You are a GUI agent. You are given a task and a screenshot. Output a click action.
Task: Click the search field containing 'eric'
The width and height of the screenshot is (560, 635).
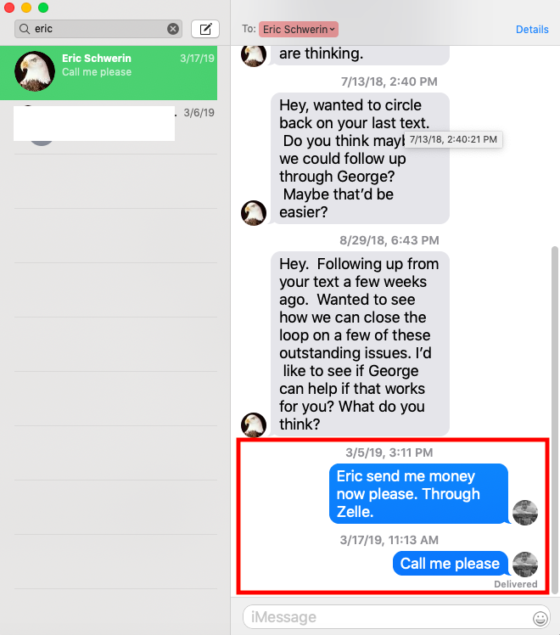tap(98, 29)
